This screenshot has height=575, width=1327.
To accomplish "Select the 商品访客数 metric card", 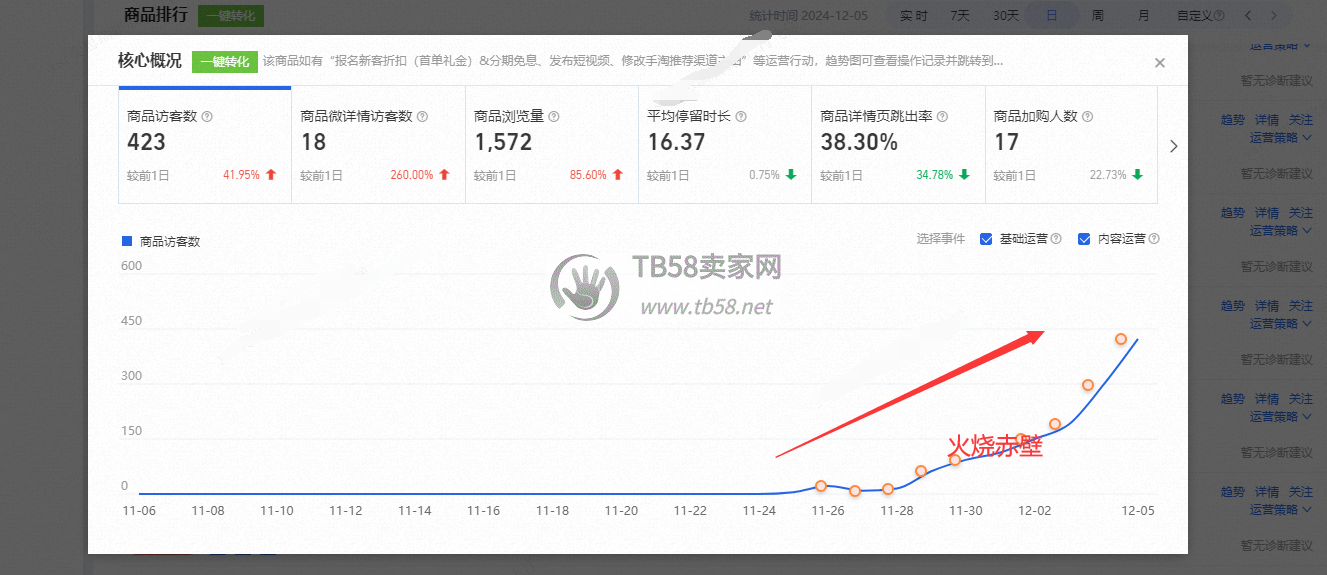I will coord(205,145).
